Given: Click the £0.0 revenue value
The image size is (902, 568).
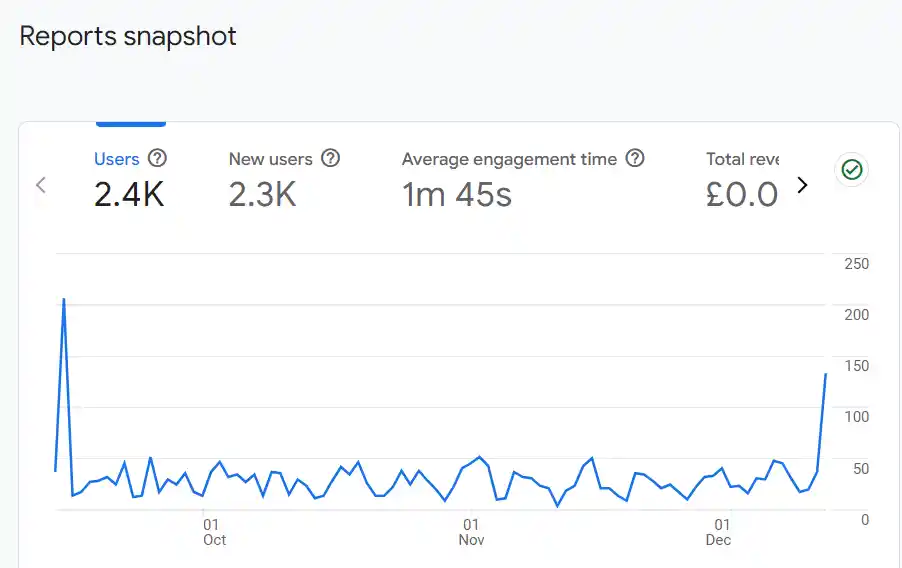Looking at the screenshot, I should (741, 194).
